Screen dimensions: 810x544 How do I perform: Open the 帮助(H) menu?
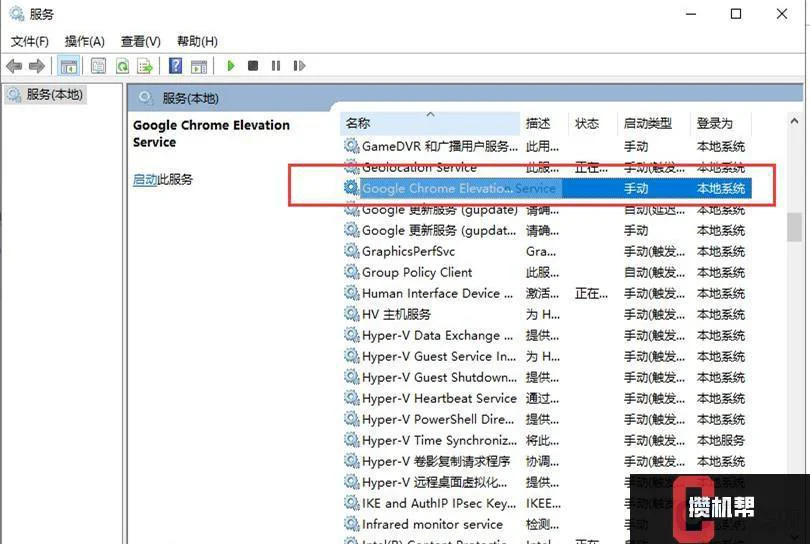tap(197, 41)
